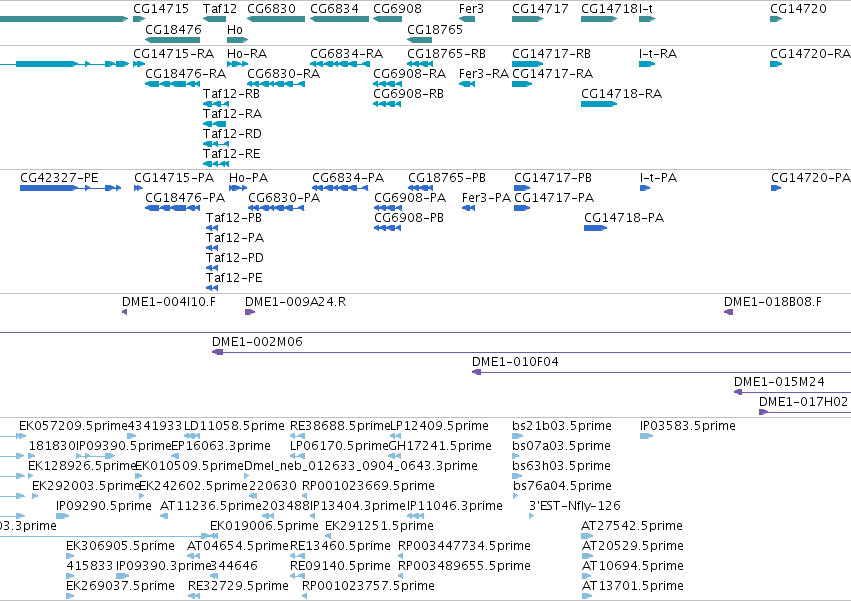
Task: Click the CG14715 gene label
Action: pyautogui.click(x=161, y=9)
